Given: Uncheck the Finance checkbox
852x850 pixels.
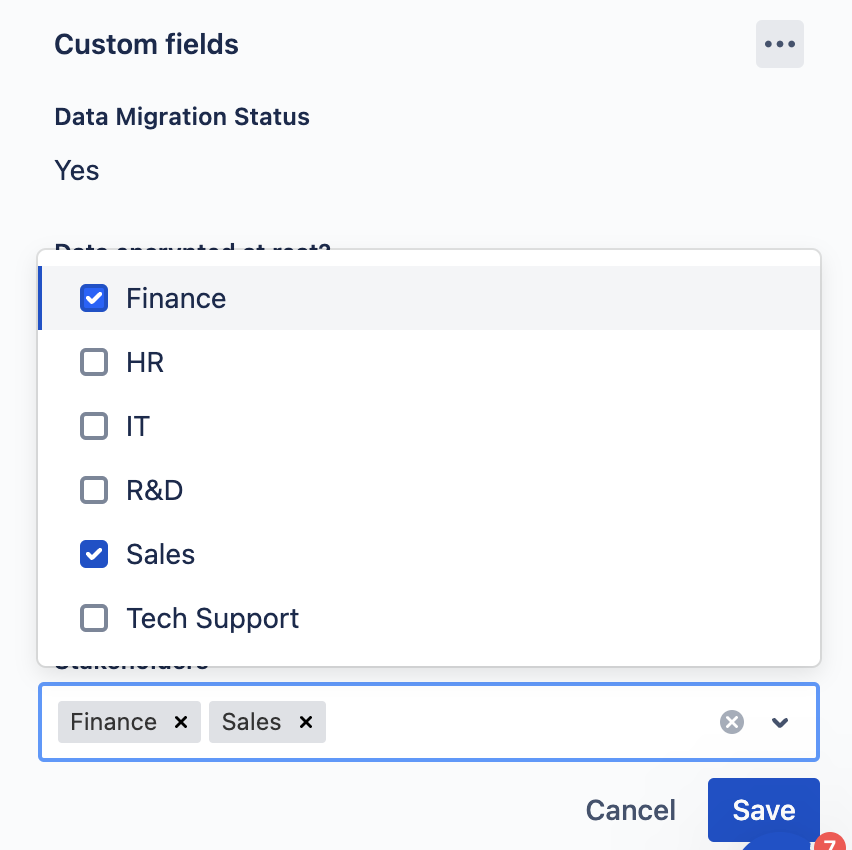Looking at the screenshot, I should click(94, 298).
